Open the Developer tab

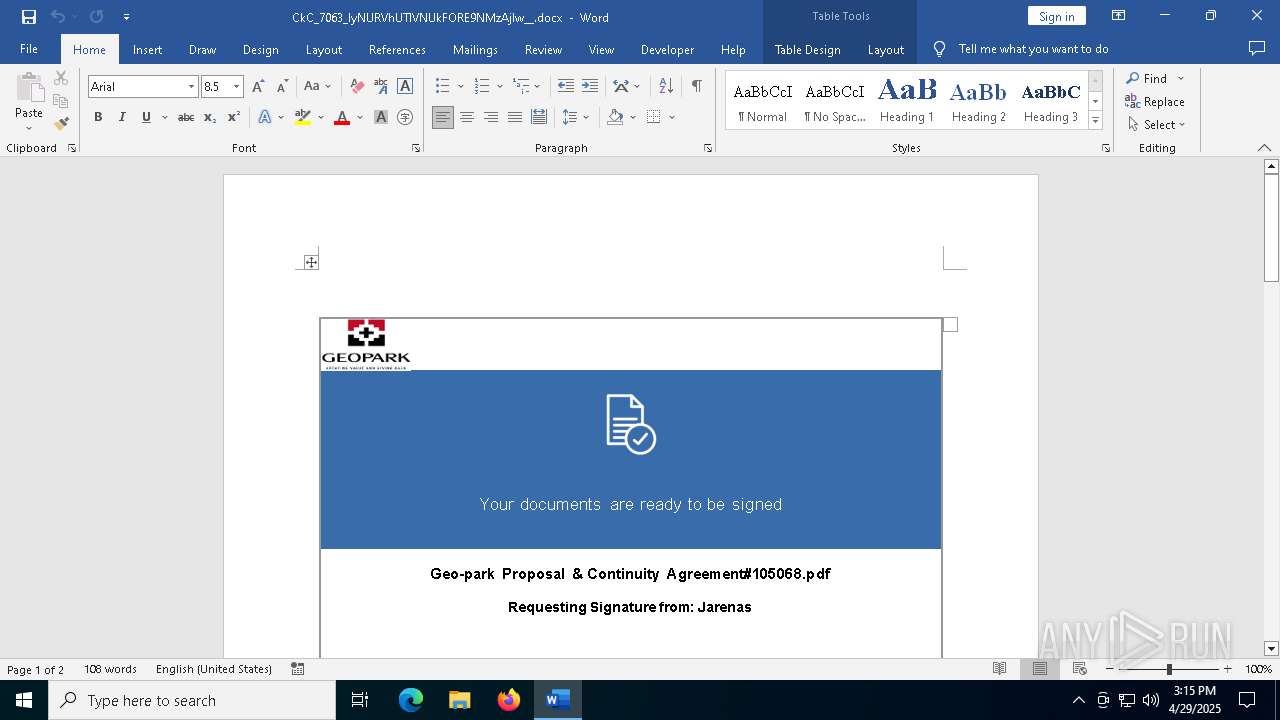(667, 49)
